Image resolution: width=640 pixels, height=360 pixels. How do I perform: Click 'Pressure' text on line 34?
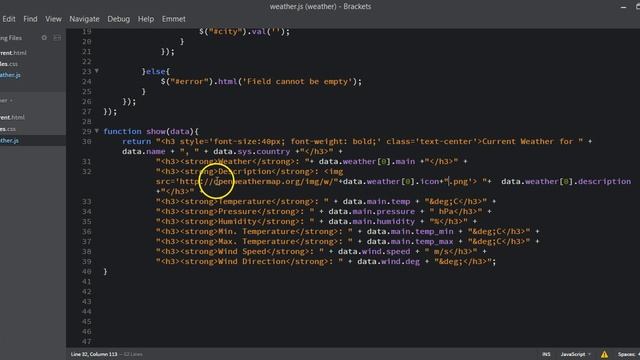[237, 211]
